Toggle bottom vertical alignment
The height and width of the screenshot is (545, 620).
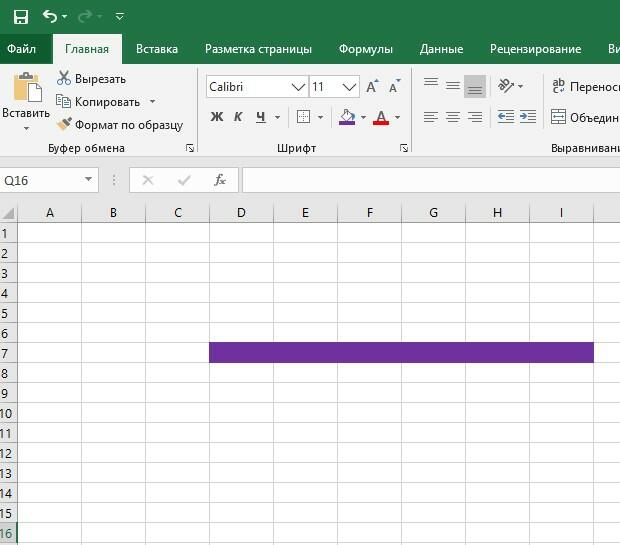tap(475, 86)
